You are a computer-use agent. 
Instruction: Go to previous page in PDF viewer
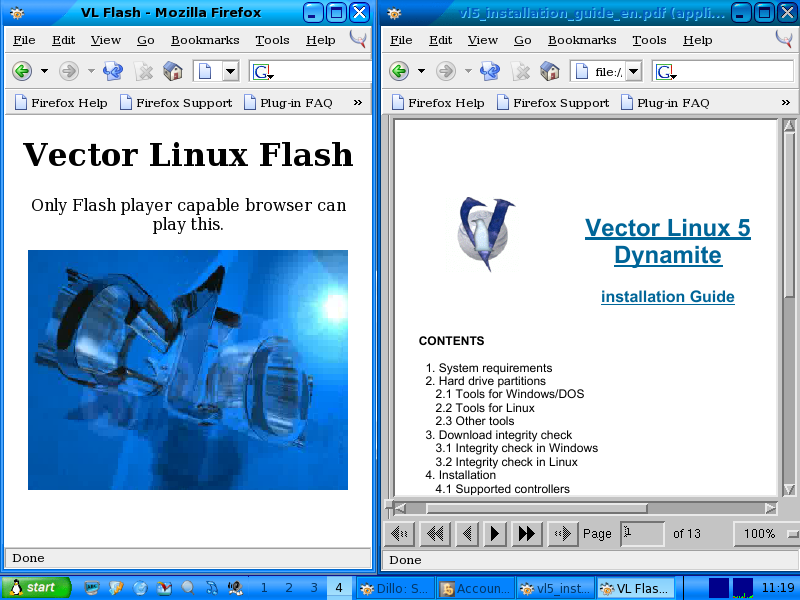tap(466, 534)
